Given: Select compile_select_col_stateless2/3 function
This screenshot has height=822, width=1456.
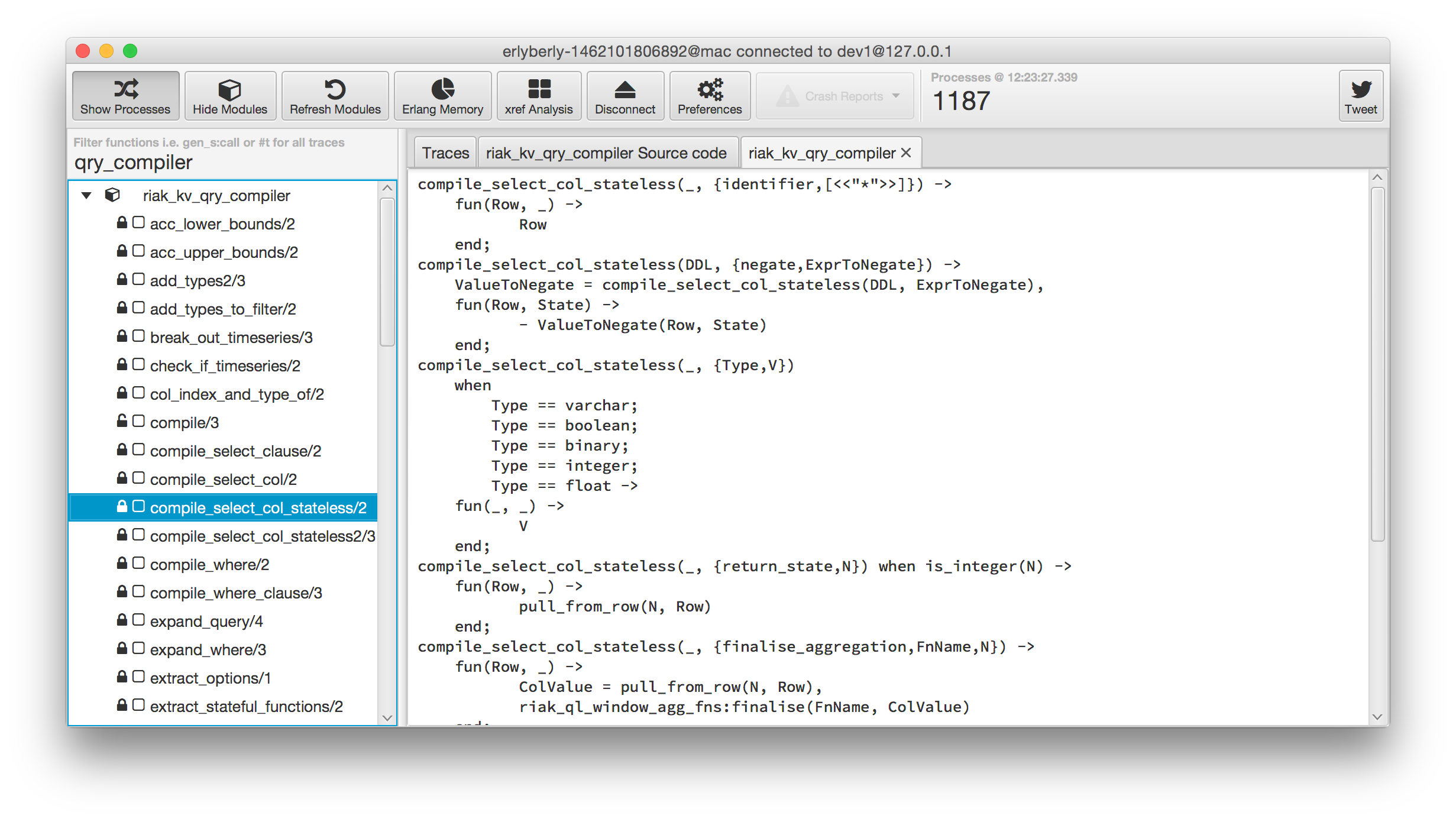Looking at the screenshot, I should (262, 536).
